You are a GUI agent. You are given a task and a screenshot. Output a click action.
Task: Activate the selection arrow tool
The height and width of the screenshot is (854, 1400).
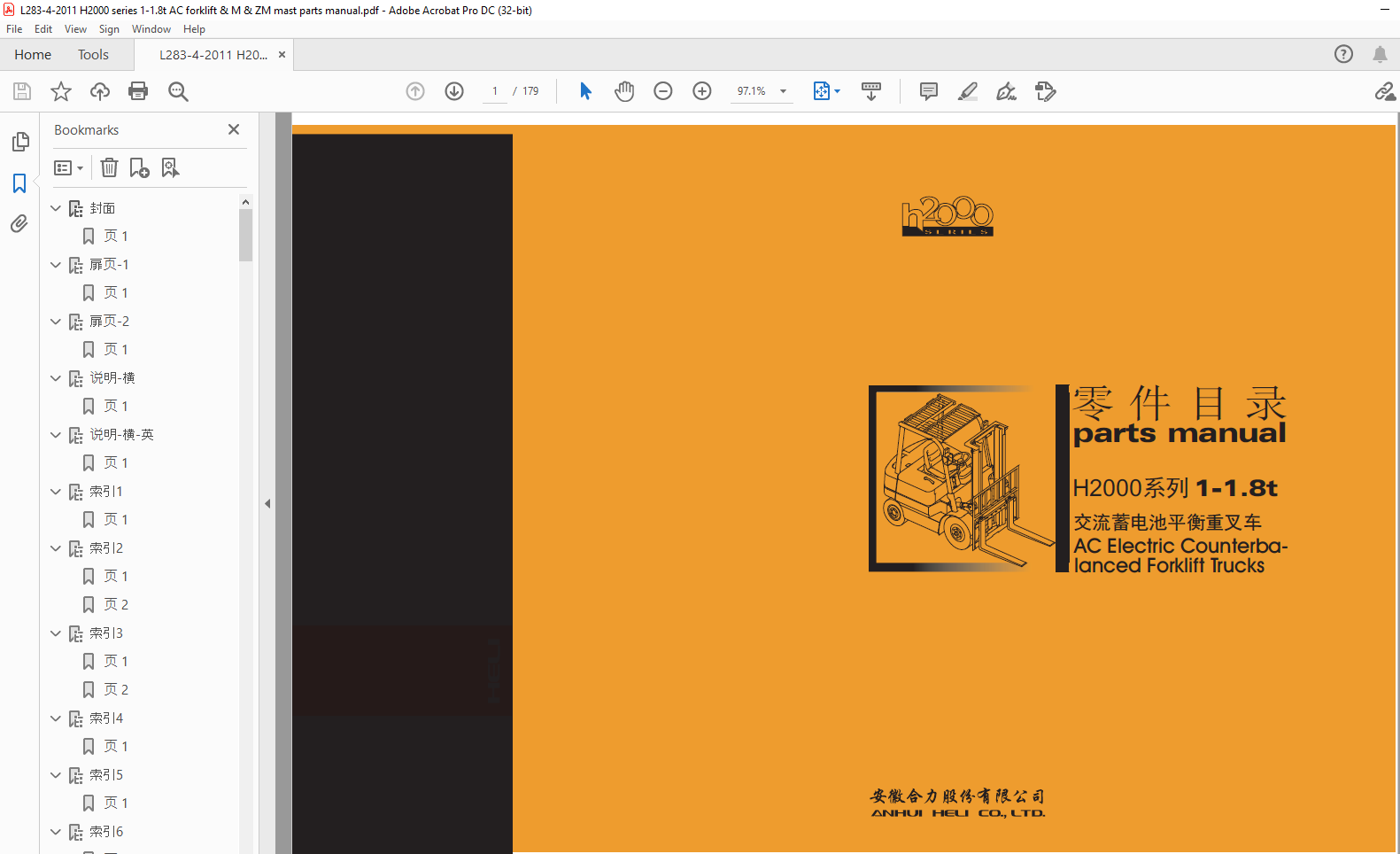(x=585, y=91)
